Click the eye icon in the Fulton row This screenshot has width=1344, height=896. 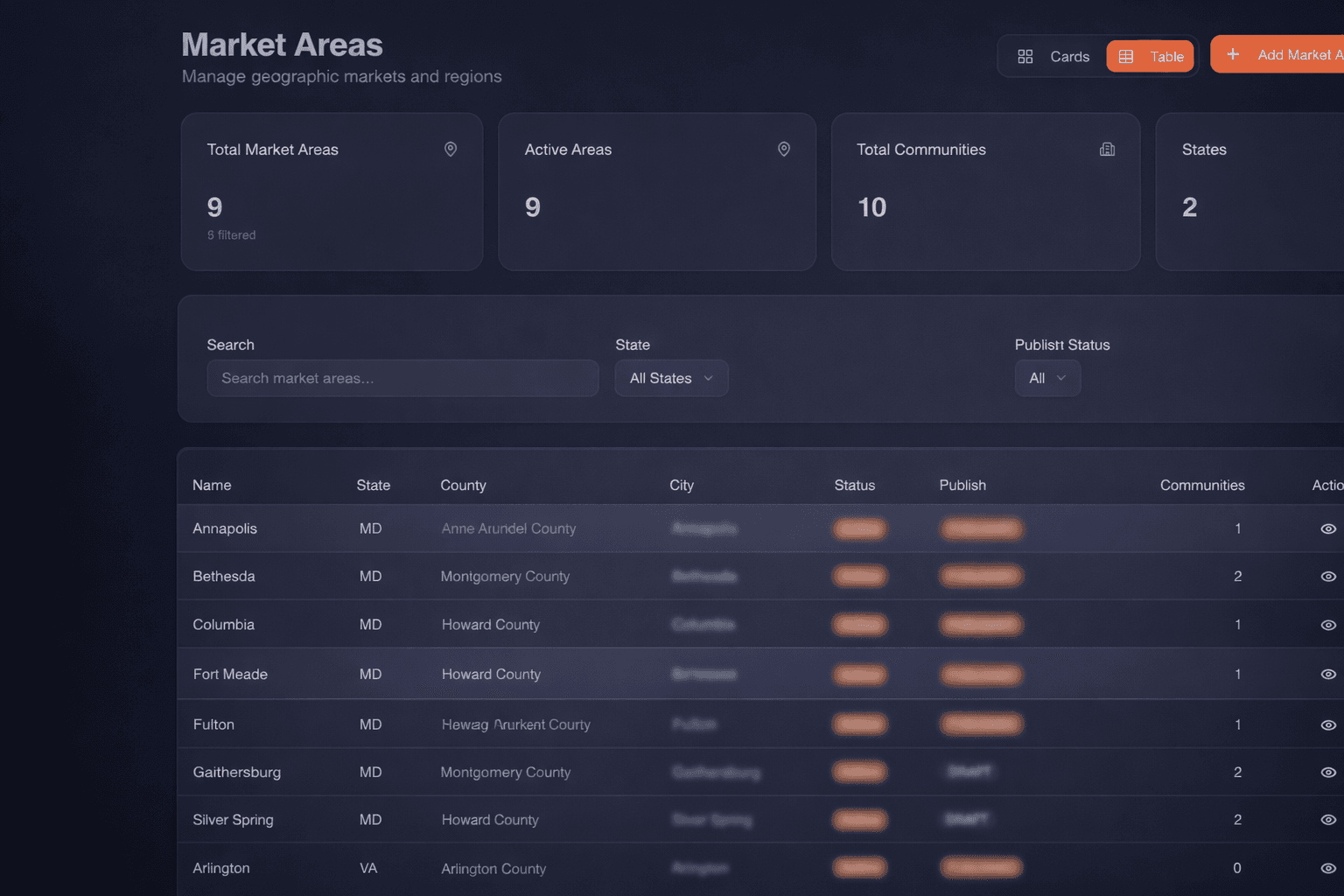point(1328,724)
